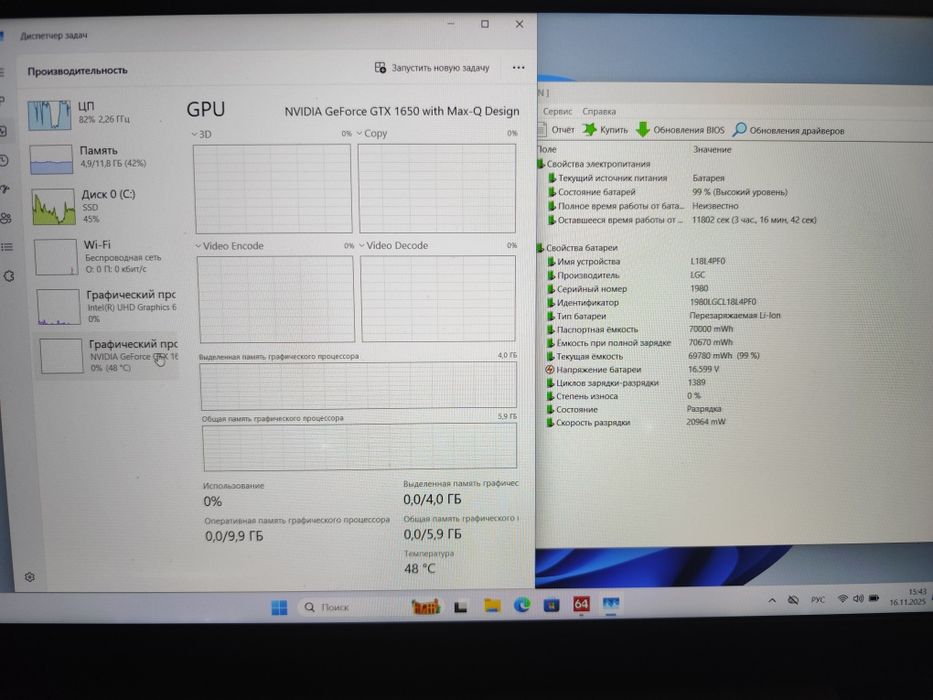Click РУС language indicator
933x700 pixels.
(818, 600)
